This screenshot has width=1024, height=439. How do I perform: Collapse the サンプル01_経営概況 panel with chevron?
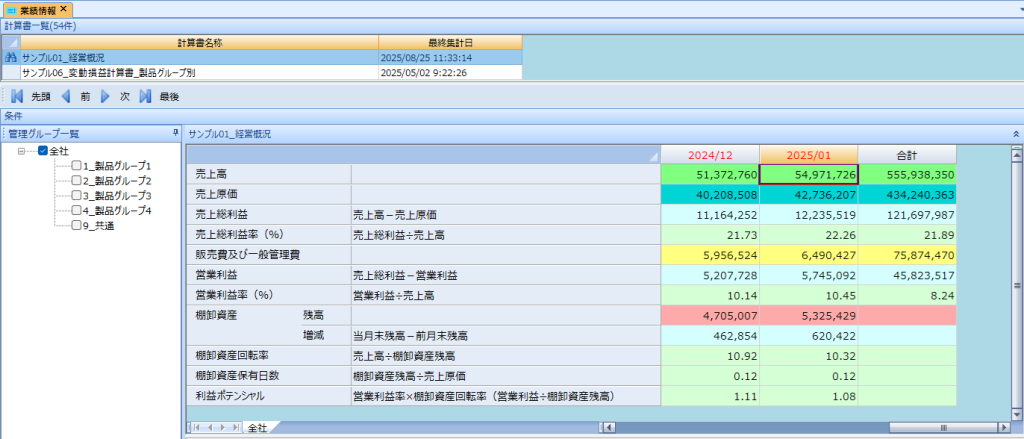click(x=1016, y=133)
